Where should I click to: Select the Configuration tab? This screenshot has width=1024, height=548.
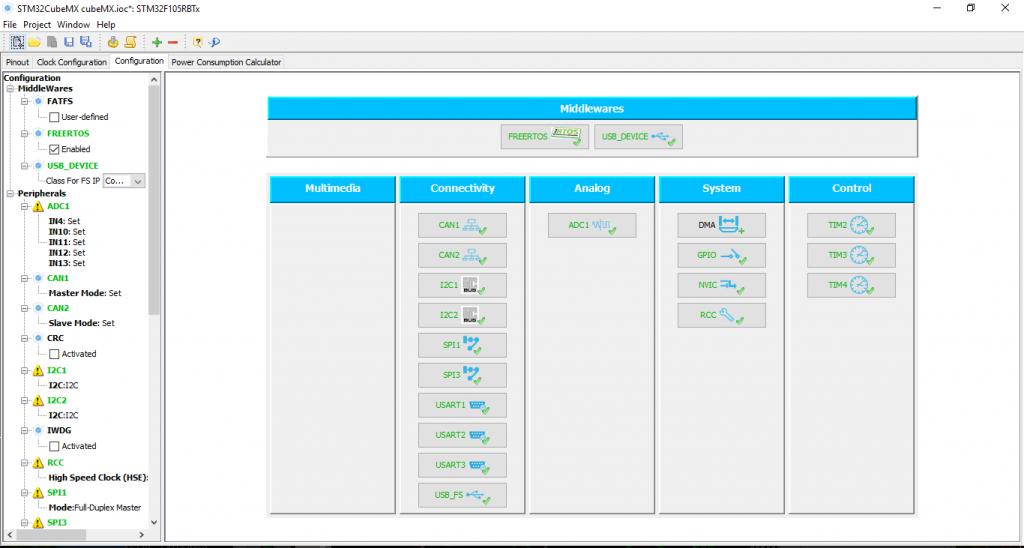tap(138, 61)
